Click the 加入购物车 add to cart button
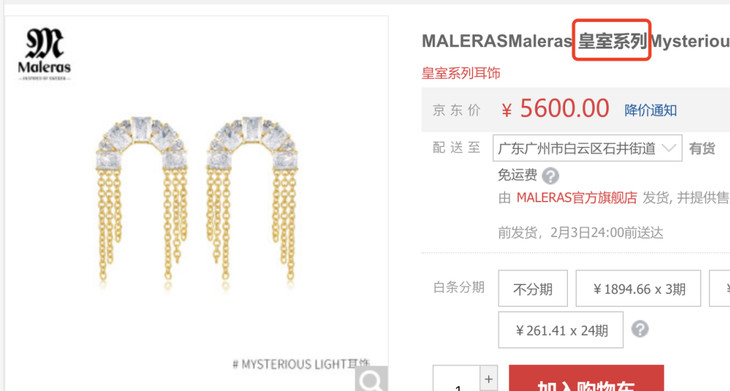The image size is (730, 391). [586, 378]
